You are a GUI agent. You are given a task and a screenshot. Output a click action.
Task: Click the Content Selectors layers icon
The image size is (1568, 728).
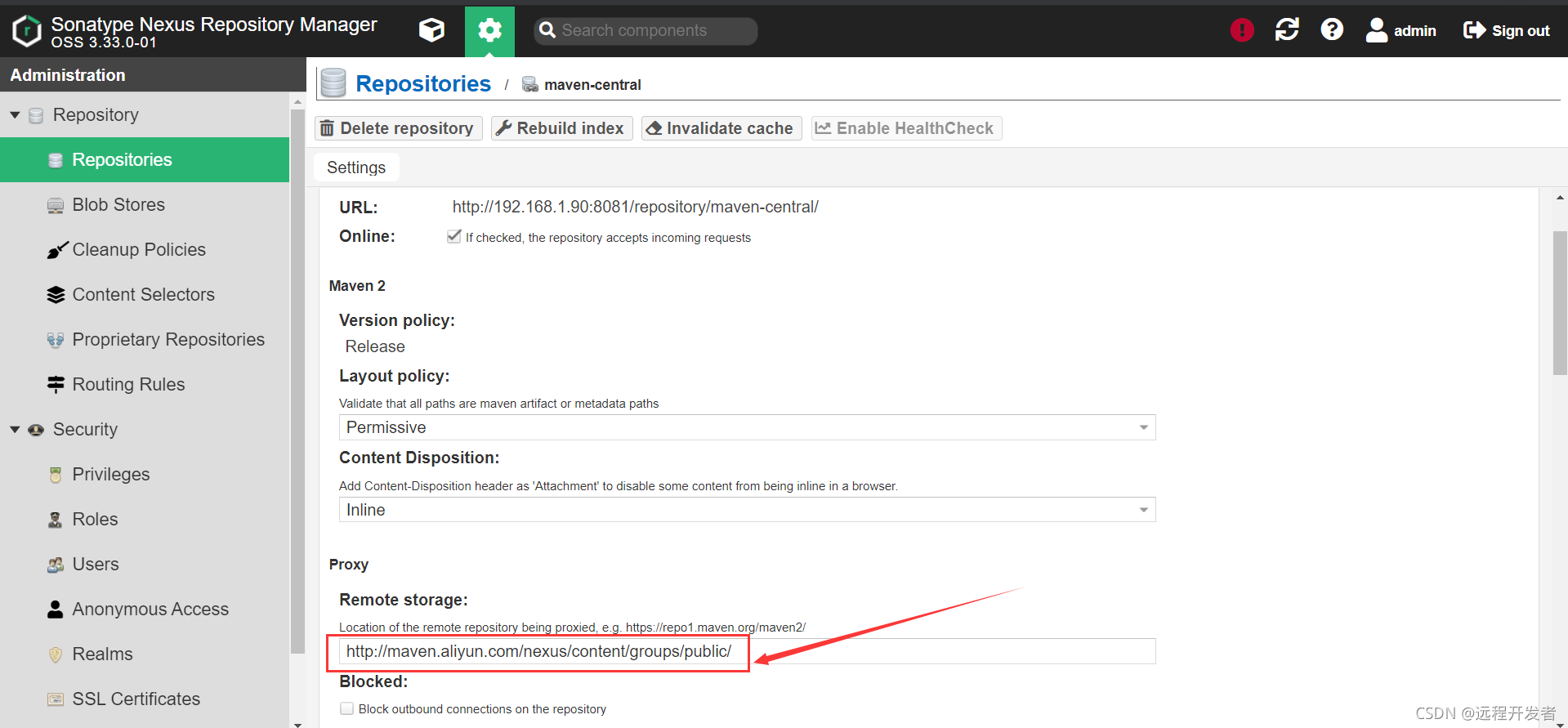[56, 295]
